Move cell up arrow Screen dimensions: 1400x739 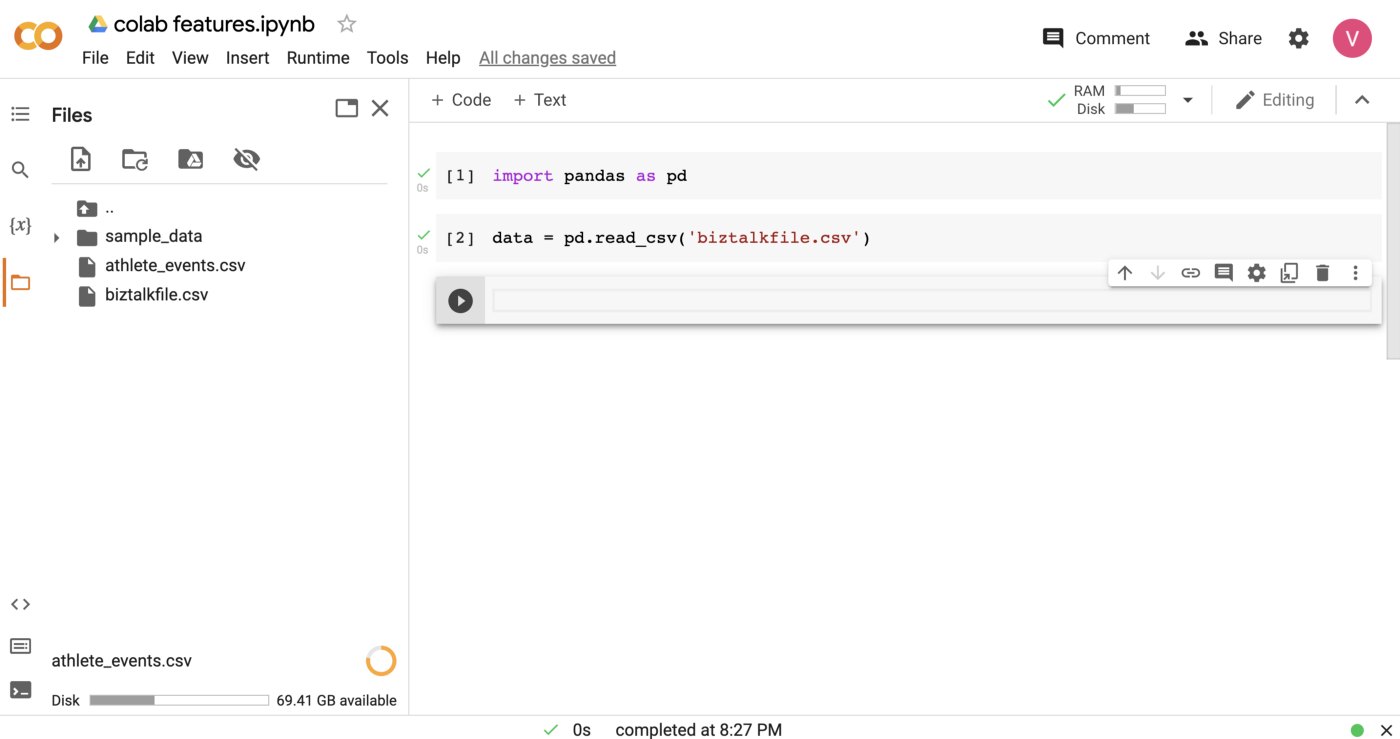tap(1125, 273)
